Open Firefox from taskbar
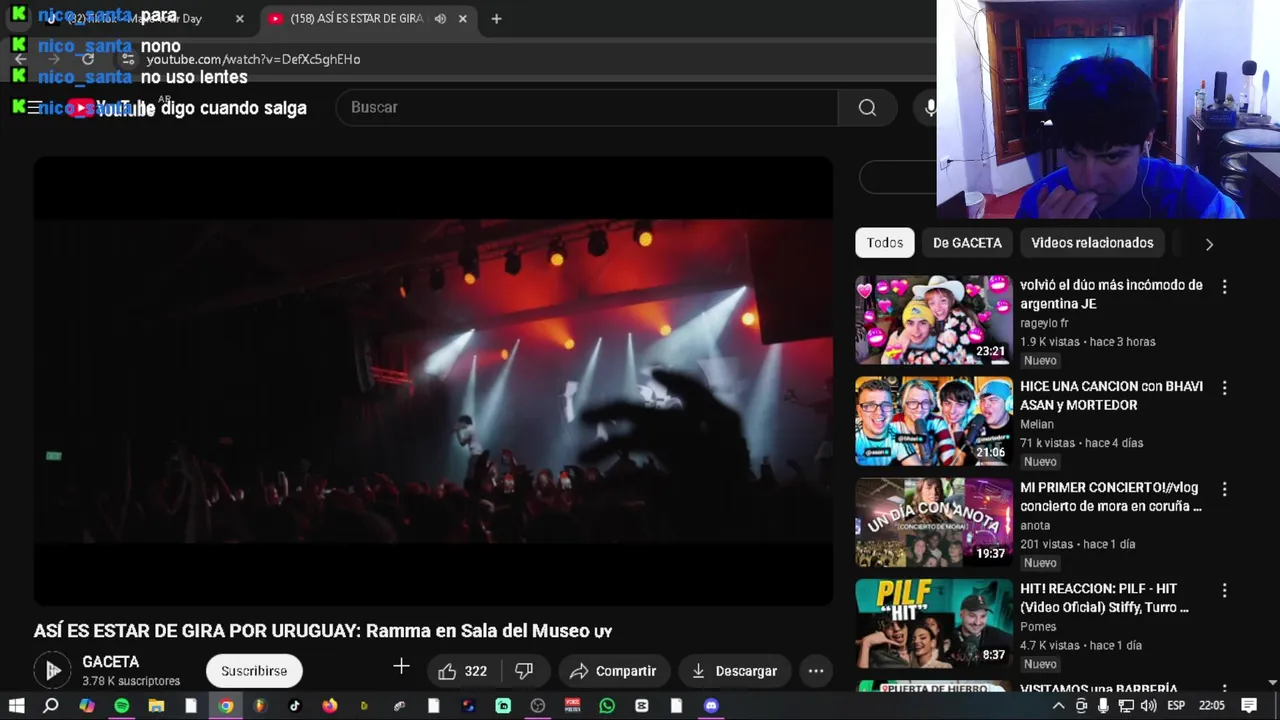The width and height of the screenshot is (1280, 720). pos(329,706)
